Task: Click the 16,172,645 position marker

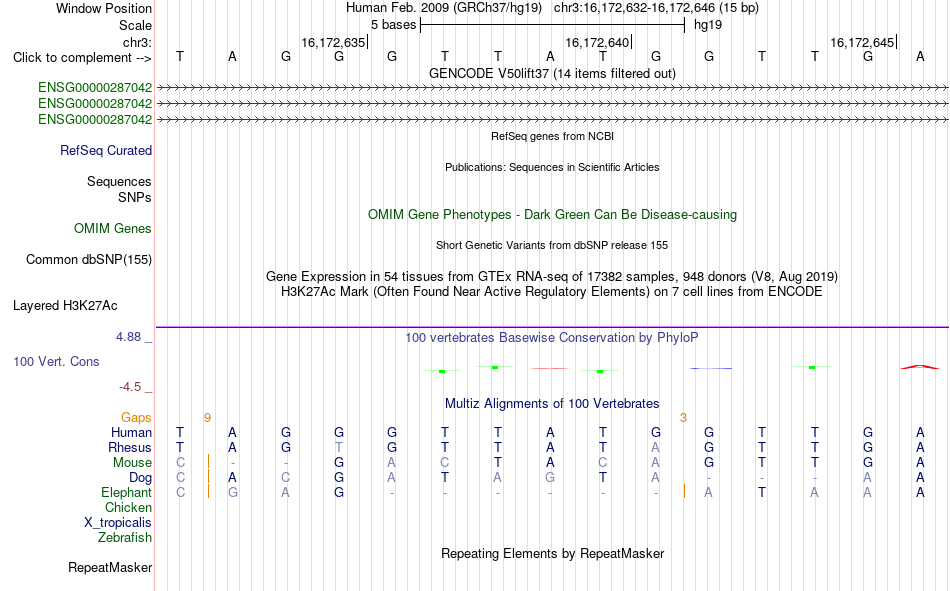Action: tap(863, 42)
